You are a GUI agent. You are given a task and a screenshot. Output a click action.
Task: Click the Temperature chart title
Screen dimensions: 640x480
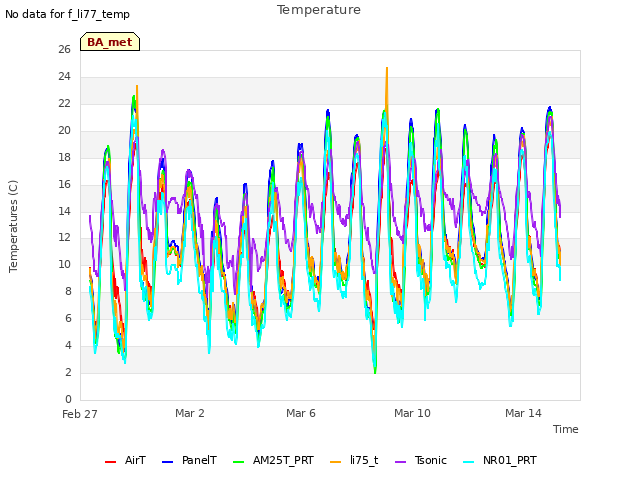(x=319, y=10)
